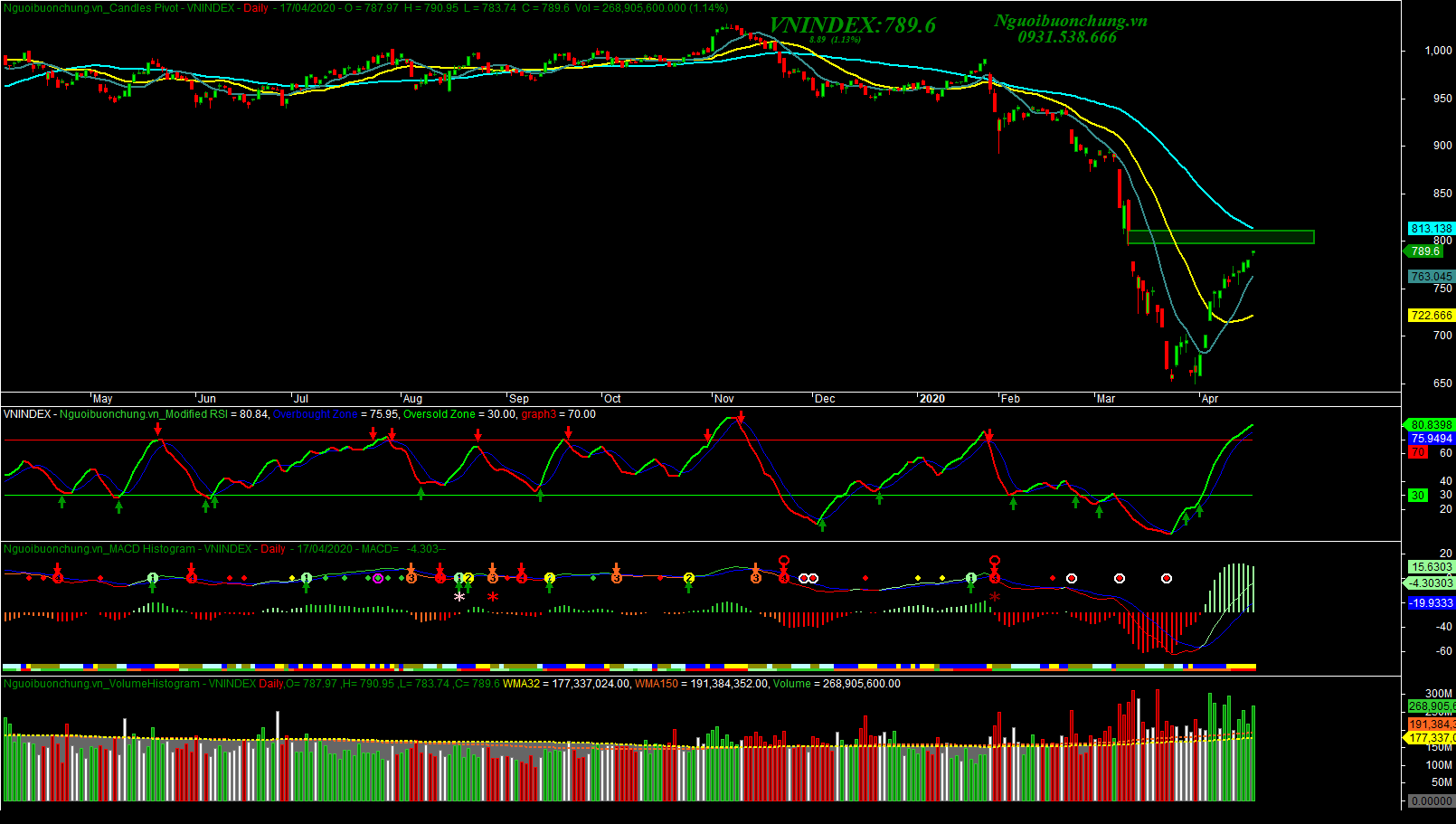The image size is (1456, 824).
Task: Click the MACD Histogram panel title
Action: [x=99, y=549]
